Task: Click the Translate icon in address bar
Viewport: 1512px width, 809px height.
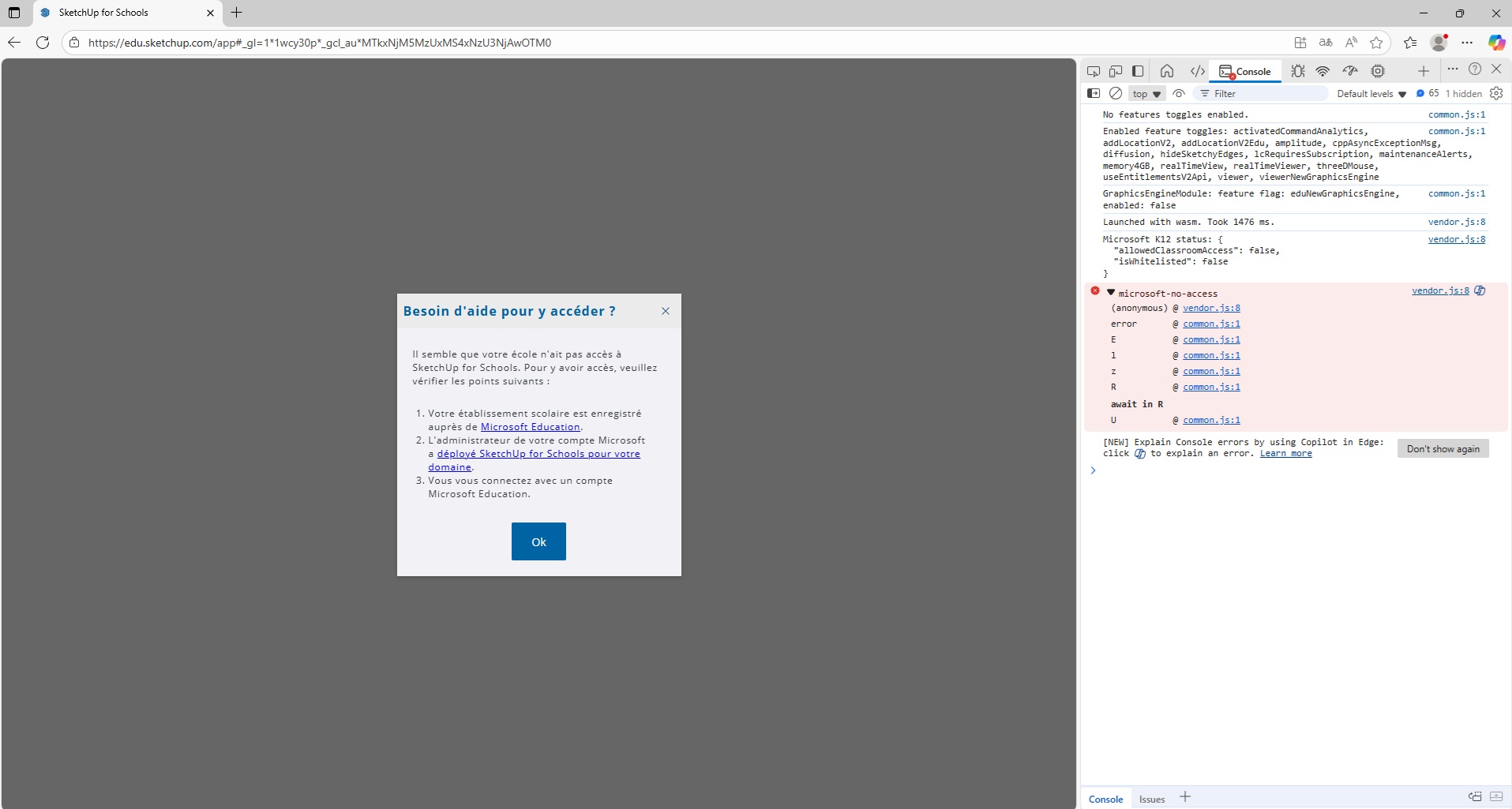Action: 1326,43
